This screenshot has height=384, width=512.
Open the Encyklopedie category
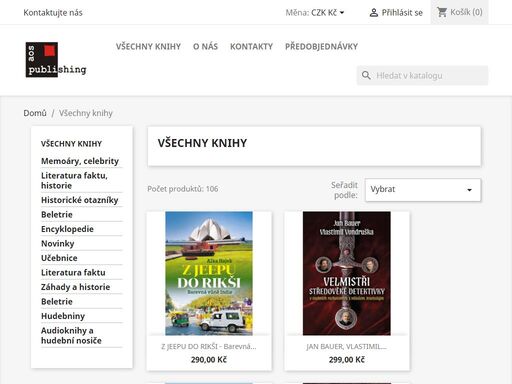pos(67,229)
